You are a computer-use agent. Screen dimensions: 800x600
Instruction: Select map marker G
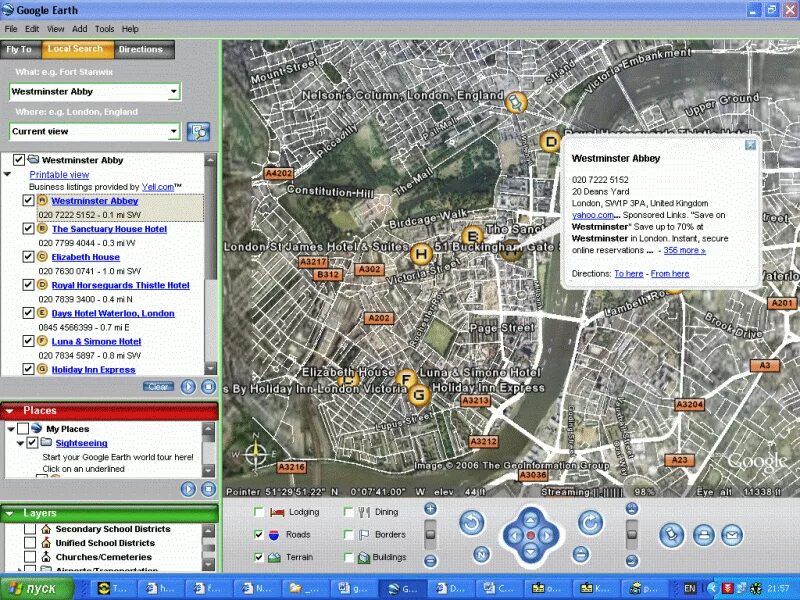point(419,395)
